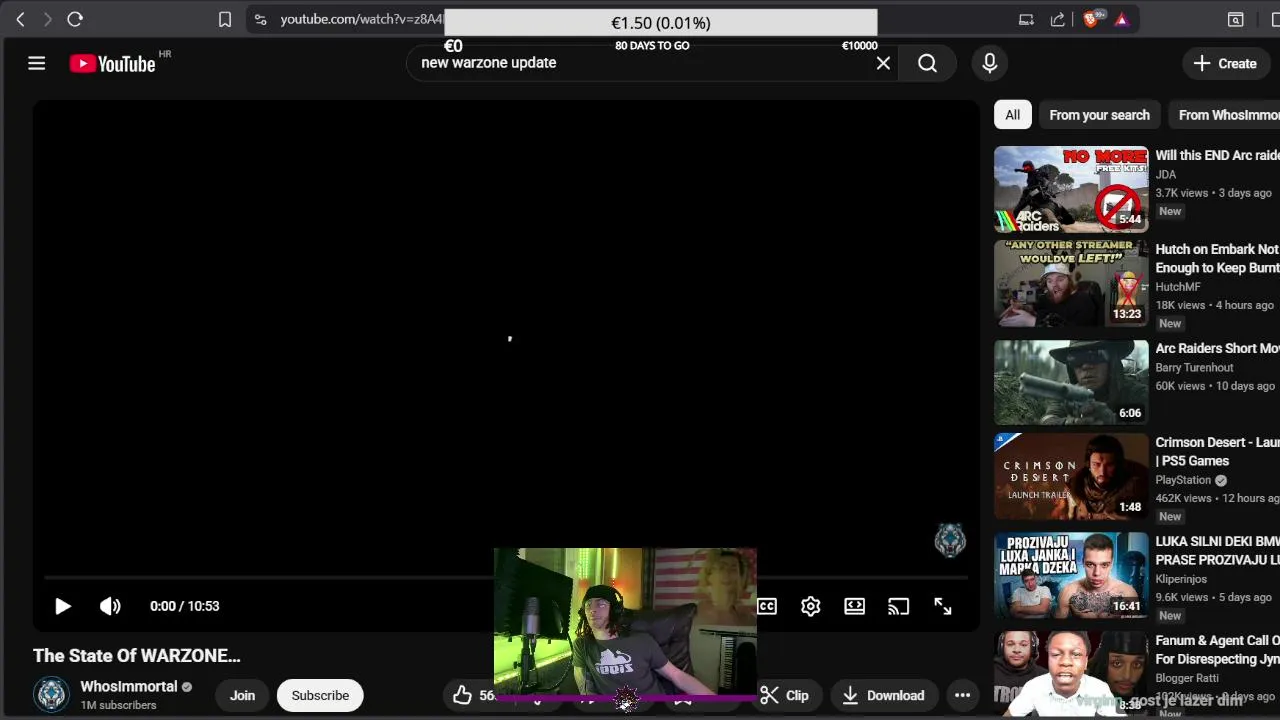Like the video with thumbs up
The width and height of the screenshot is (1280, 720).
tap(462, 695)
